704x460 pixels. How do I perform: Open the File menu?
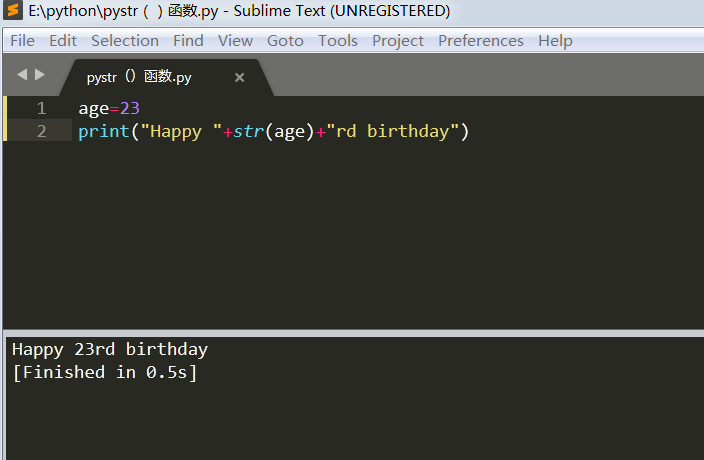pyautogui.click(x=22, y=41)
